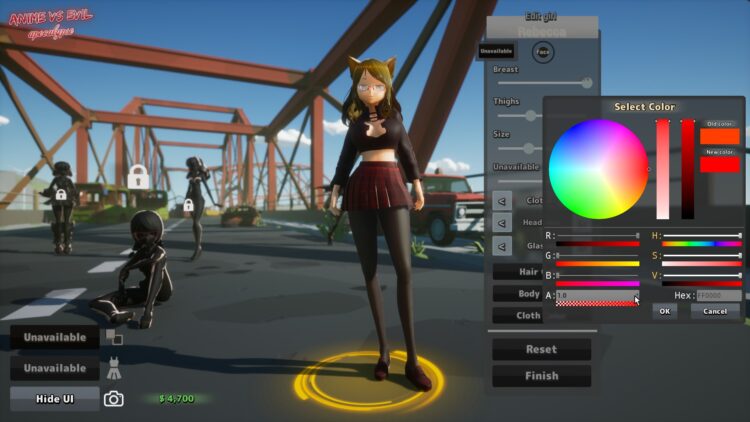Click the Hex color input field

(x=718, y=295)
